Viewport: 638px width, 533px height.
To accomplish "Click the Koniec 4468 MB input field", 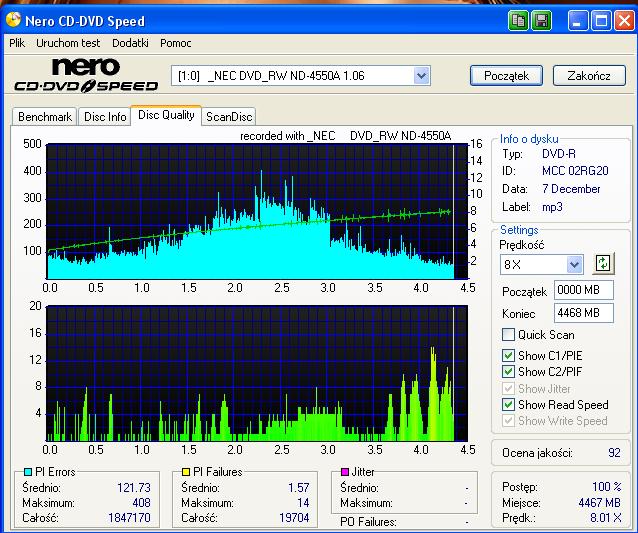I will click(583, 313).
